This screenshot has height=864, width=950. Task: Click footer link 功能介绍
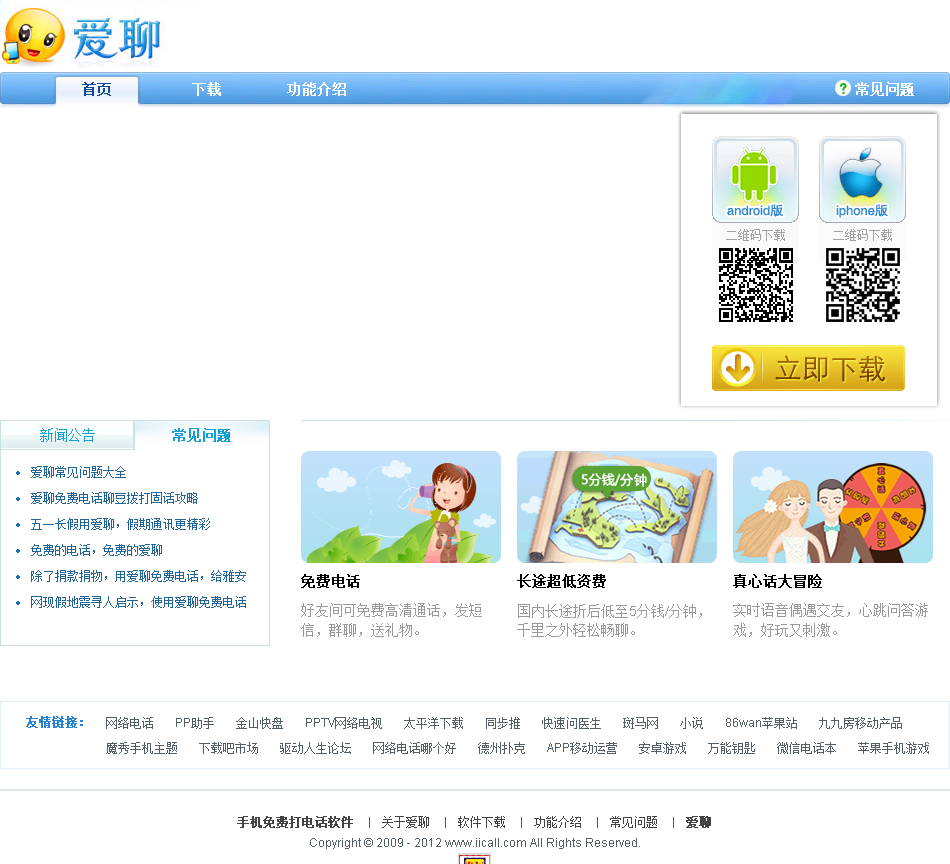click(557, 822)
